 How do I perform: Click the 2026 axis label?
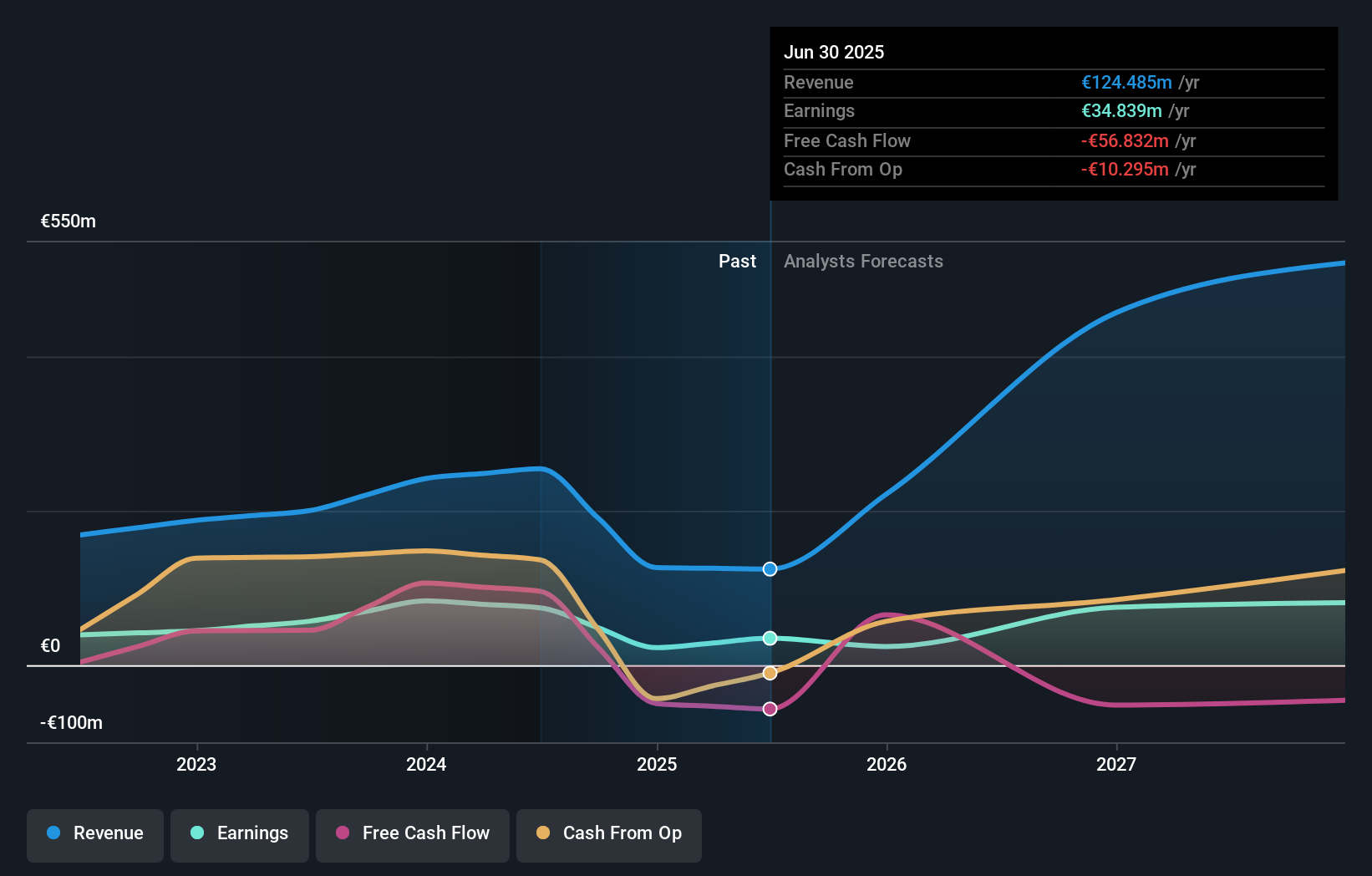[x=887, y=763]
